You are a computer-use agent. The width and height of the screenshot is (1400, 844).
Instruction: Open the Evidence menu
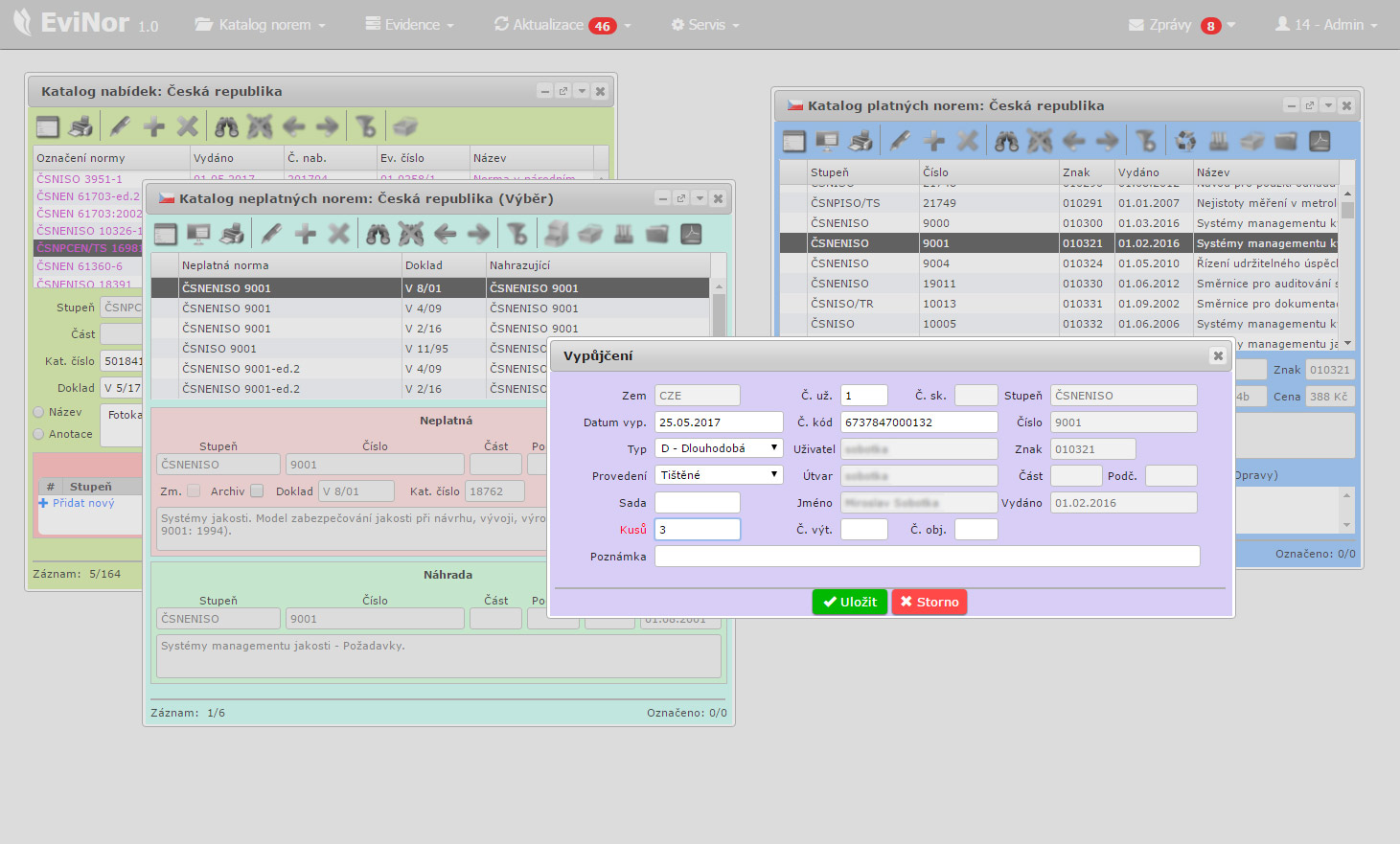410,25
